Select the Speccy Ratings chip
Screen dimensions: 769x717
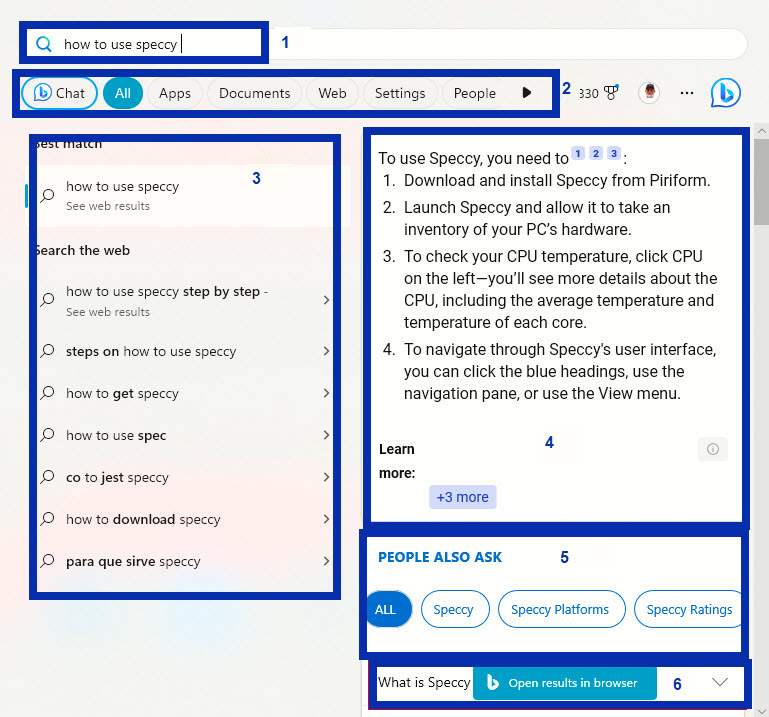(688, 609)
